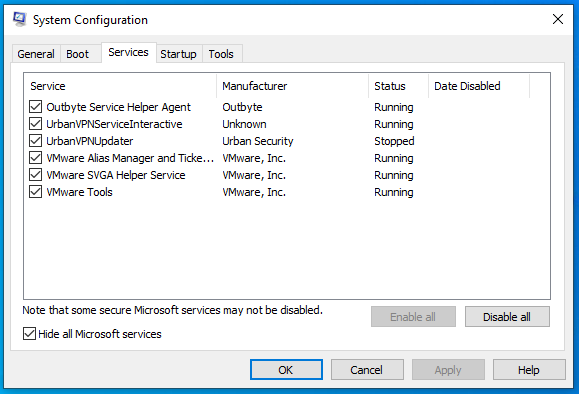Sort by the Manufacturer column header

click(292, 86)
